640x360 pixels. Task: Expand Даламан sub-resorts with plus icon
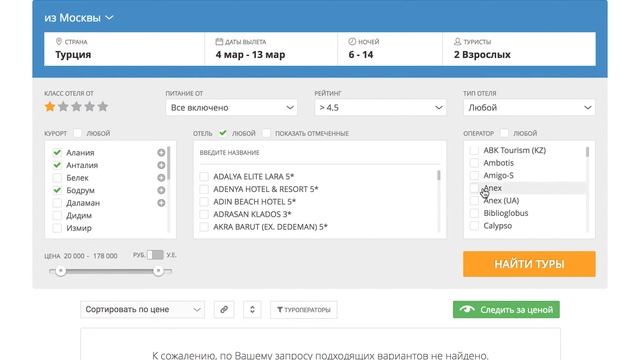point(161,203)
